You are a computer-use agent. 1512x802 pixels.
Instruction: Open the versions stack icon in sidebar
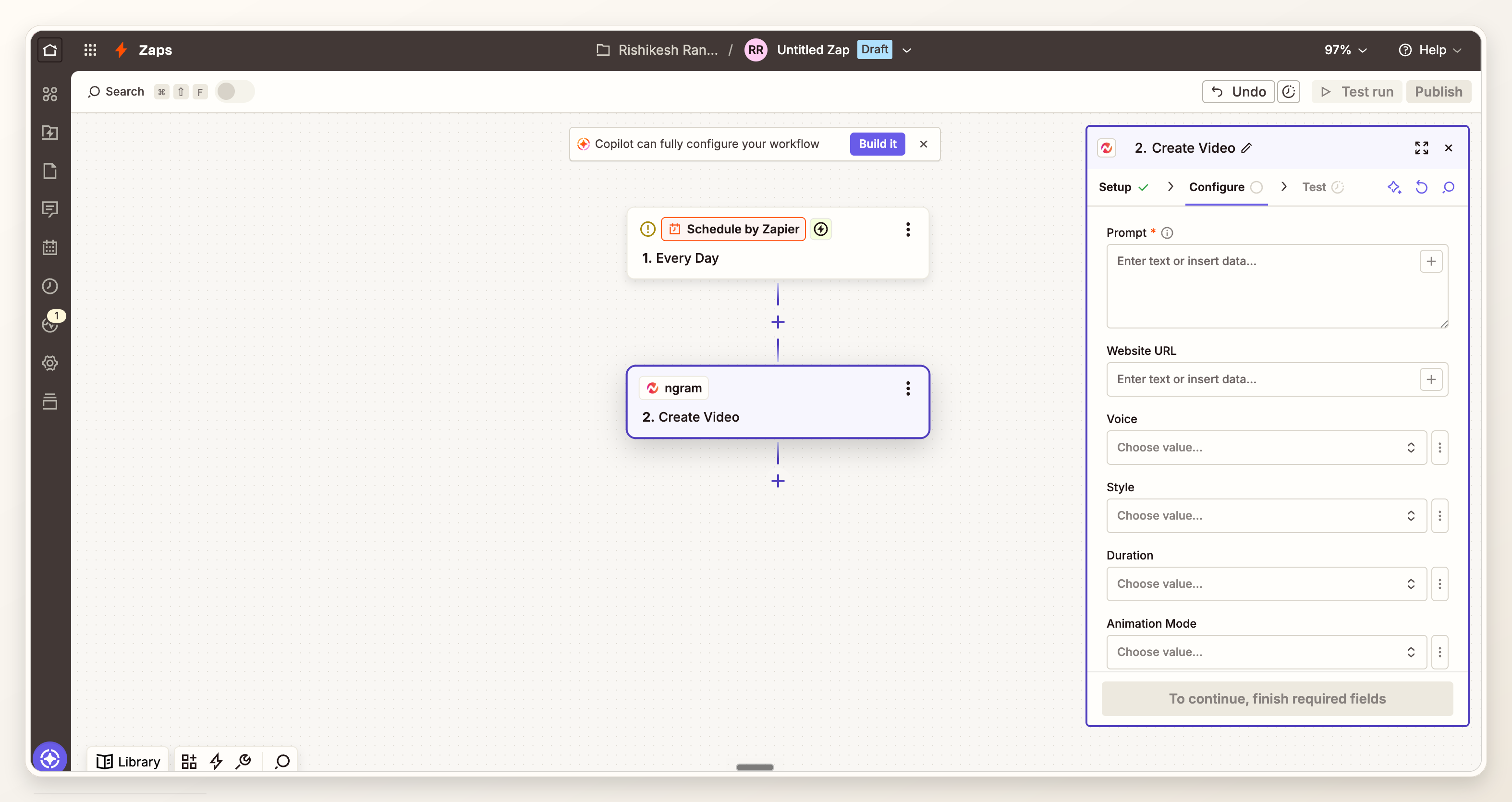coord(50,402)
